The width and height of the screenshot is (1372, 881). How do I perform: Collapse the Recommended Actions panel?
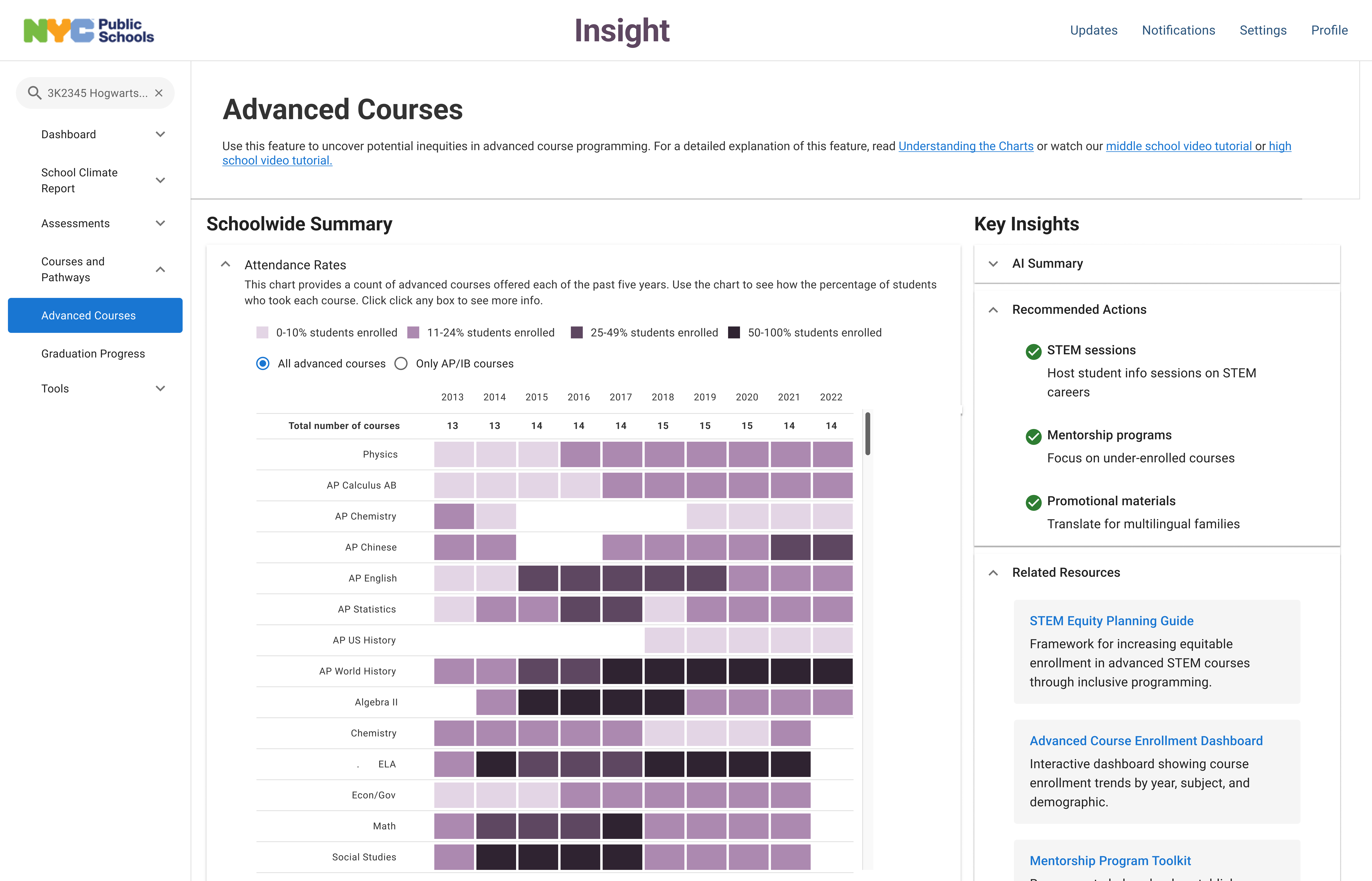(993, 309)
